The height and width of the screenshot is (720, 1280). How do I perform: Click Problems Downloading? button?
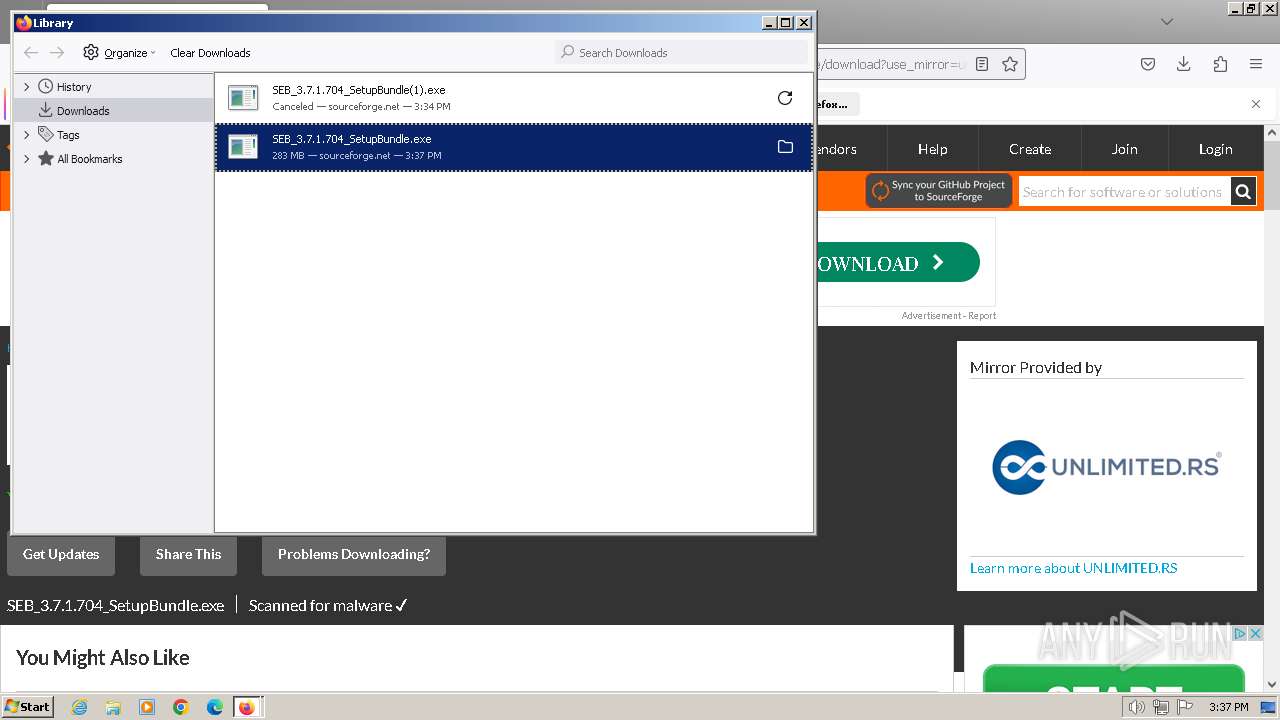[x=354, y=554]
